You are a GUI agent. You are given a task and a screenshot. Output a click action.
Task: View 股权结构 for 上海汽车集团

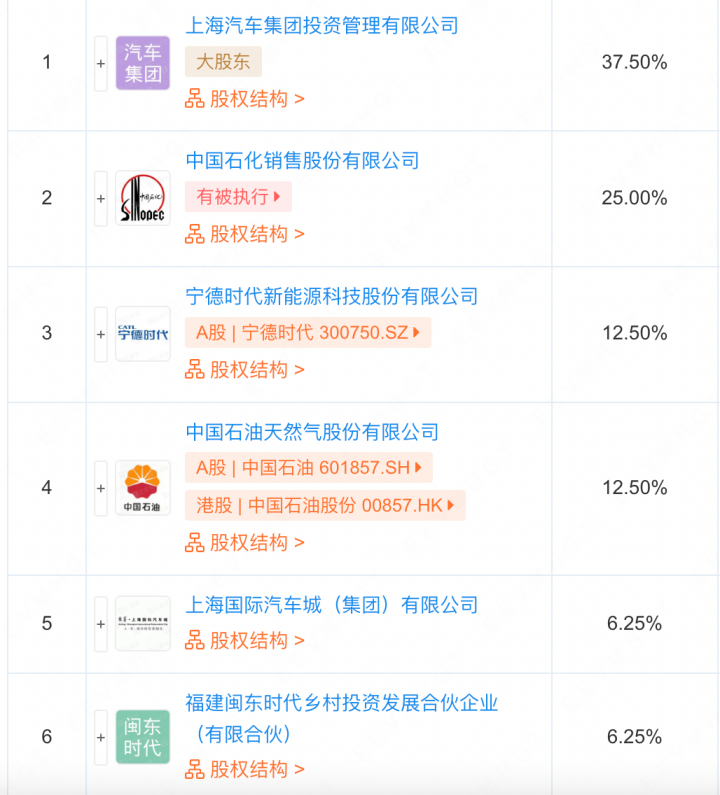click(245, 99)
